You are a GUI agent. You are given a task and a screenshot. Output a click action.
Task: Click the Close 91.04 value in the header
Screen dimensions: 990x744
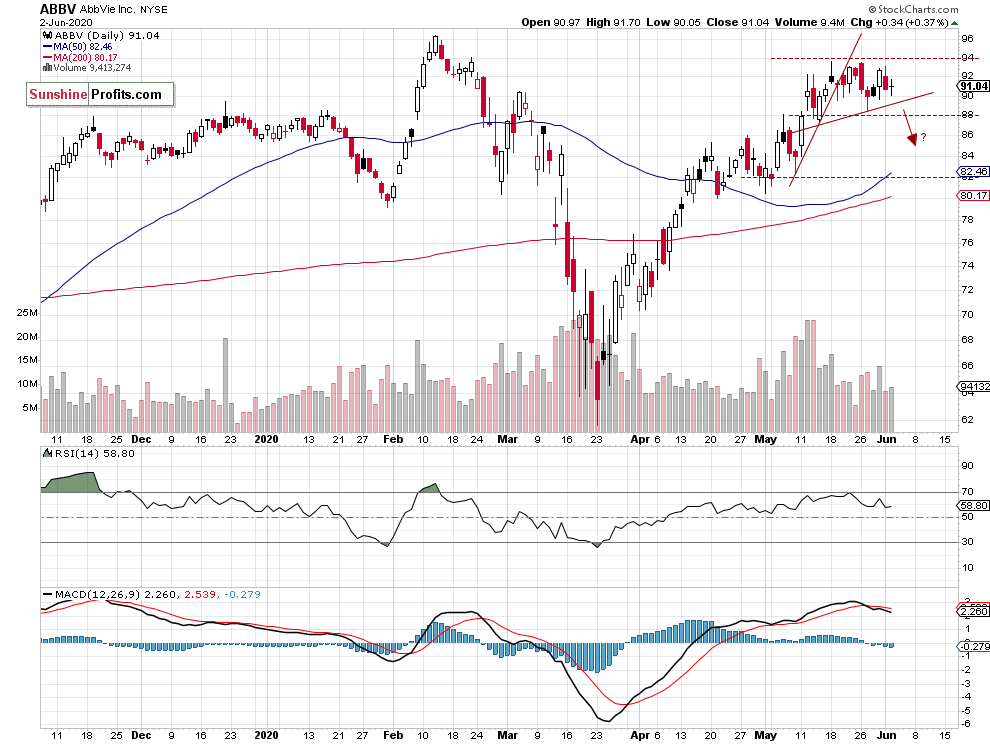coord(737,22)
